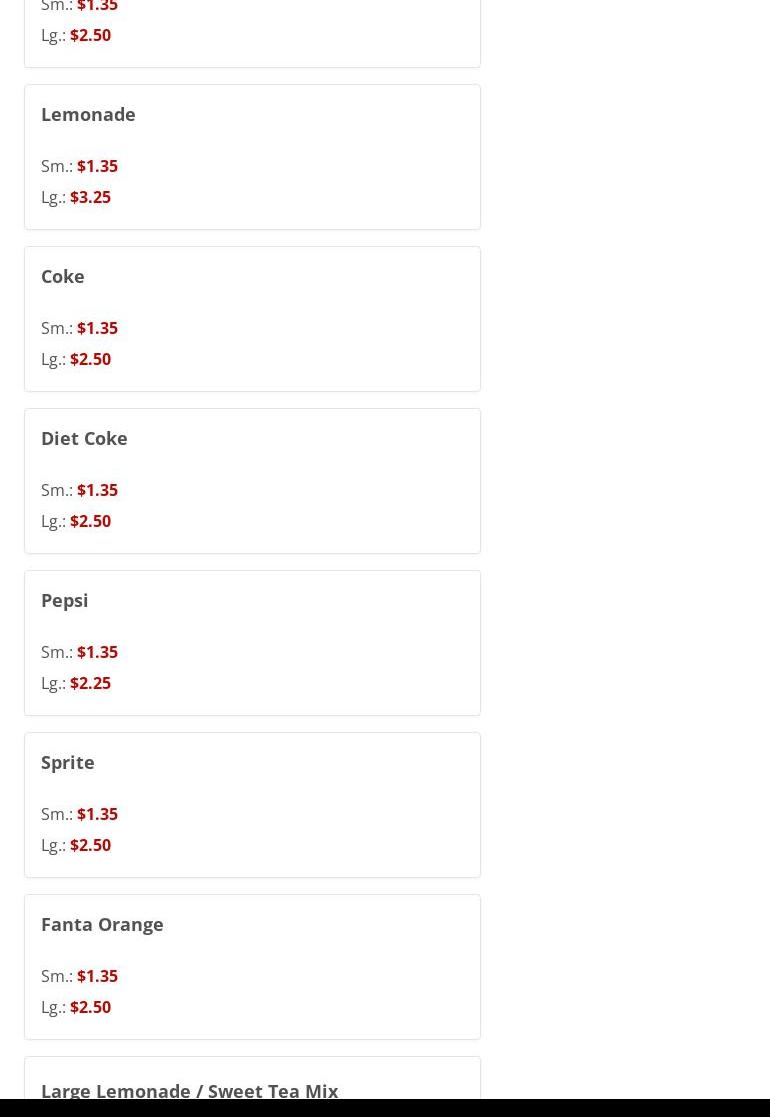Select the small Sprite price
770x1117 pixels.
pos(97,814)
